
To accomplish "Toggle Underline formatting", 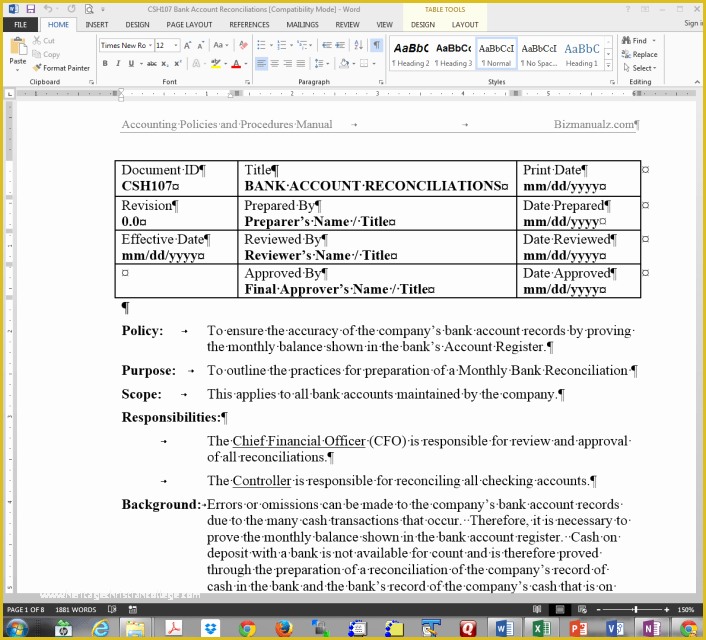I will tap(131, 64).
